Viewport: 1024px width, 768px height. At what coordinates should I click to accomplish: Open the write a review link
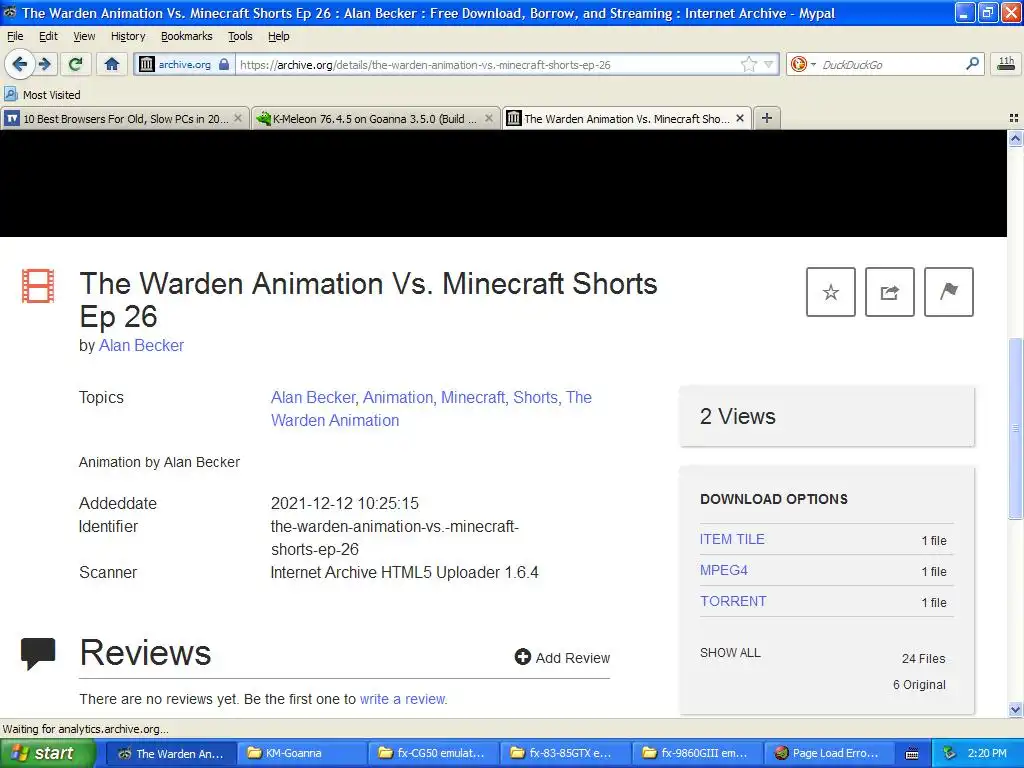pyautogui.click(x=403, y=699)
